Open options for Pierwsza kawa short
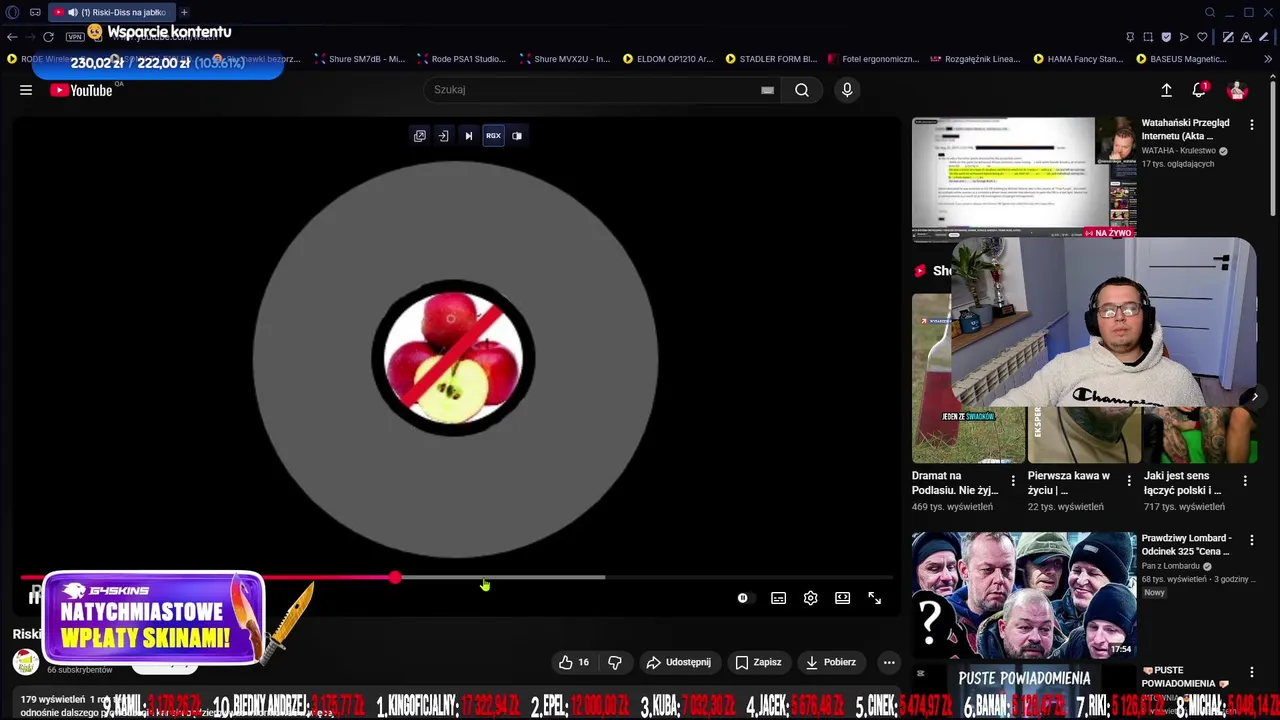The image size is (1280, 720). (1129, 481)
